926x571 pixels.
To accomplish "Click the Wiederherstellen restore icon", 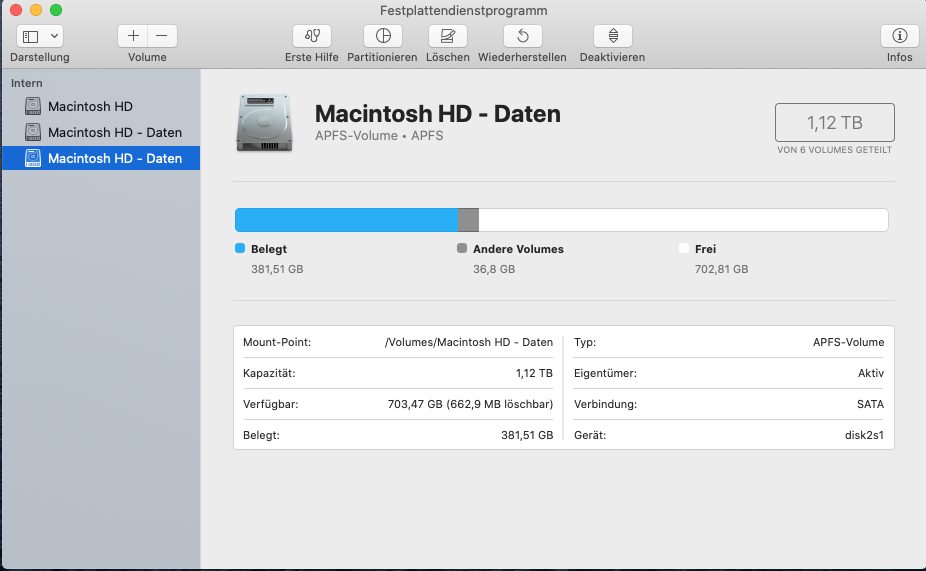I will (x=522, y=36).
